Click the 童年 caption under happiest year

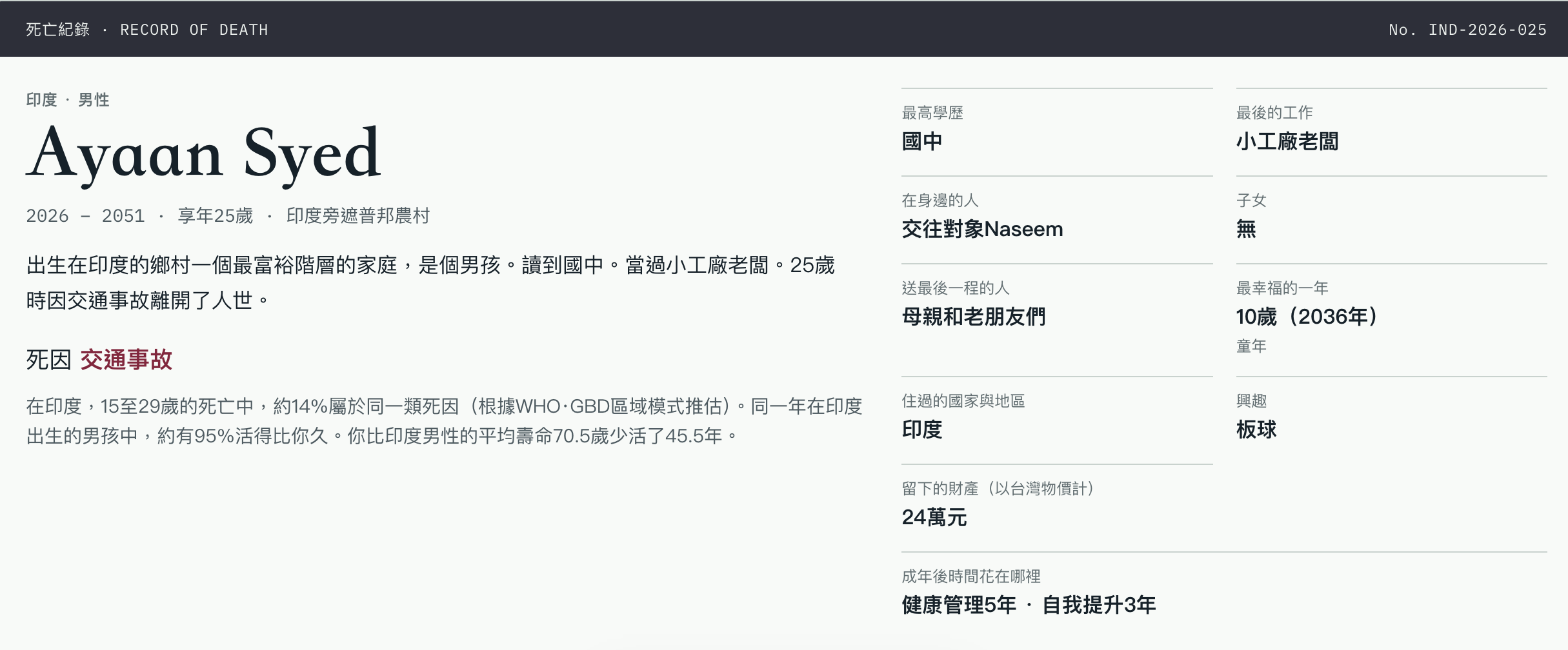click(x=1252, y=346)
